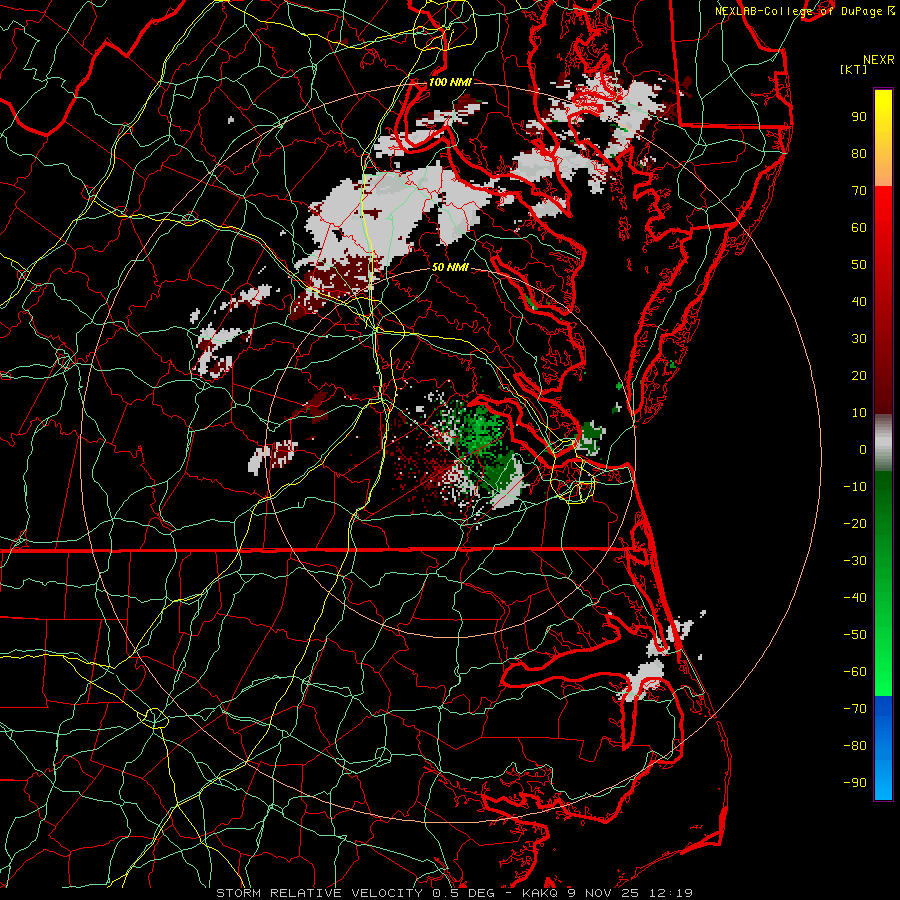Click the NEXR label above the color scale
The image size is (900, 900).
879,60
